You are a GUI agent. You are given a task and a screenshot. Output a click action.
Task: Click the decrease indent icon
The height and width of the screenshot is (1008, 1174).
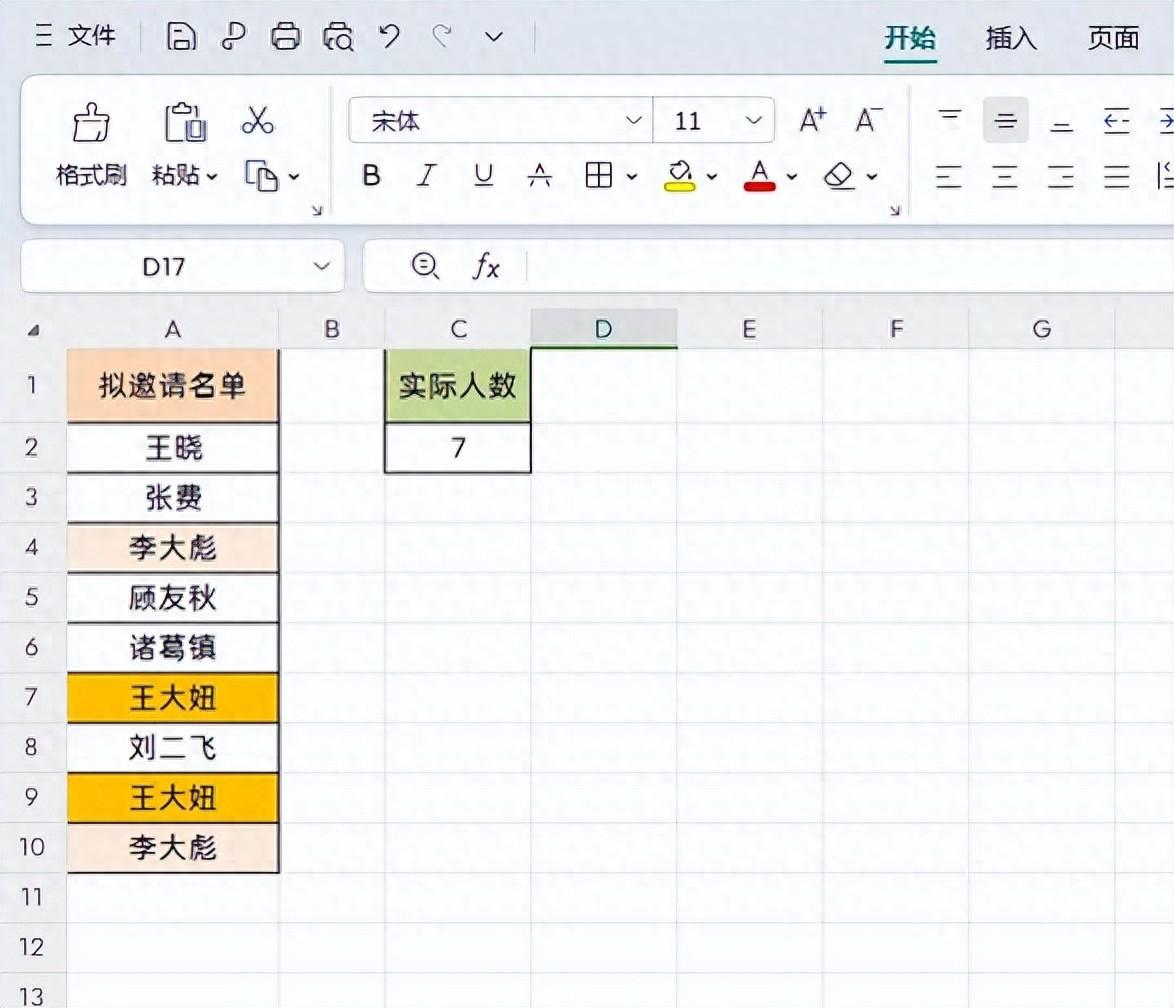click(x=1116, y=120)
